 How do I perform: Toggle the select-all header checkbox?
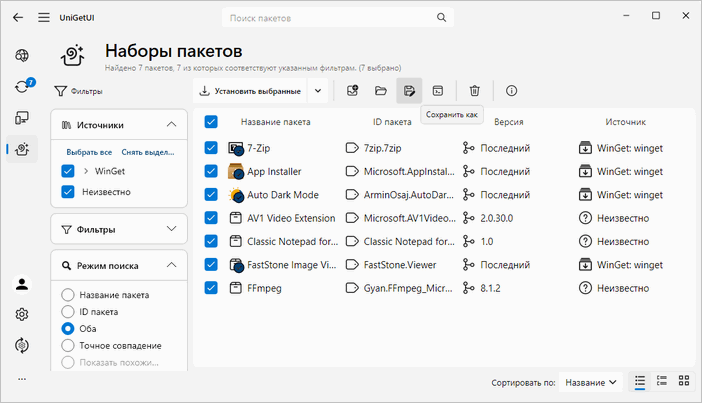211,122
